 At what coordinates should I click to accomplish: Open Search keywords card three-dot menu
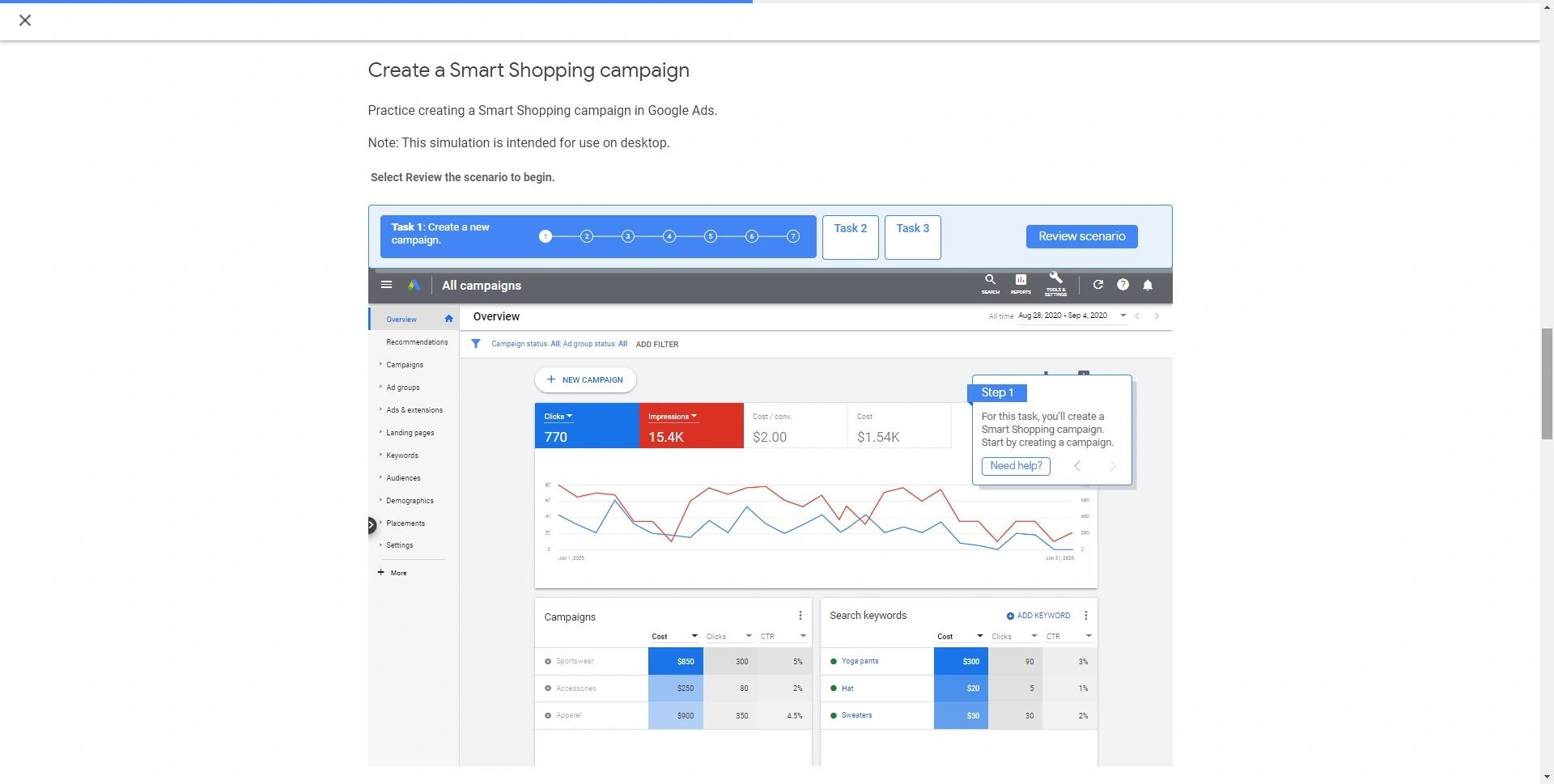(x=1085, y=616)
